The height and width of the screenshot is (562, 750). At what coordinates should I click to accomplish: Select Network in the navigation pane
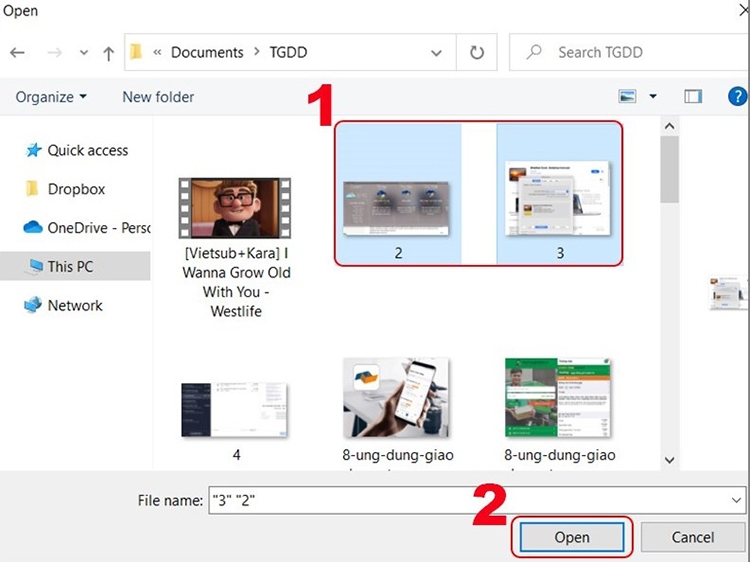point(75,305)
